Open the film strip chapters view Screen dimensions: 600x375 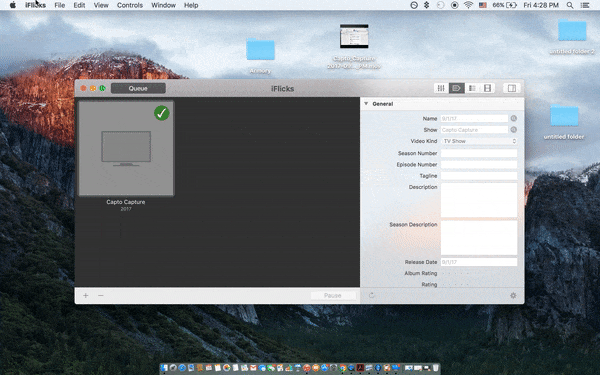487,88
